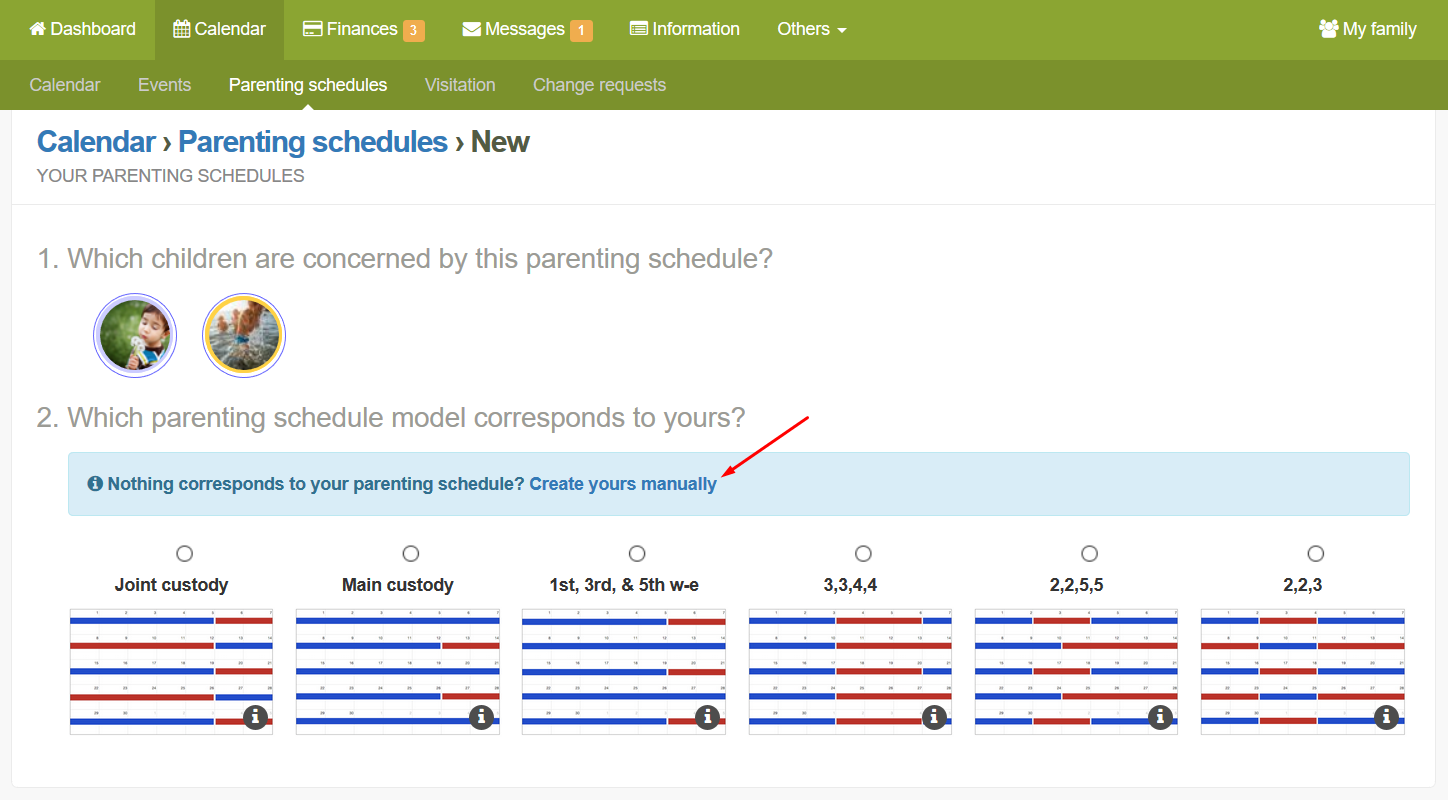Select the second child's yellow-ringed photo
Image resolution: width=1448 pixels, height=800 pixels.
pos(244,335)
